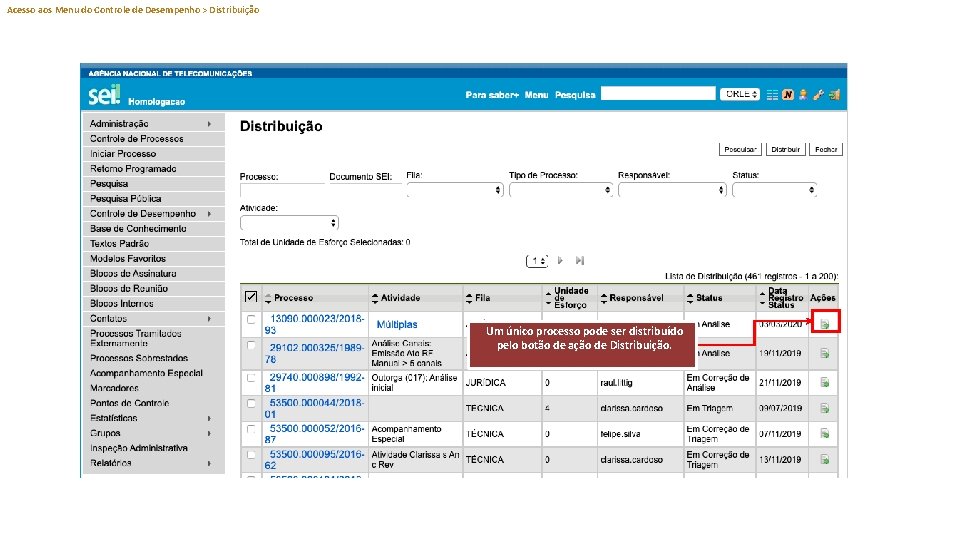Open process link 29740.000898/1992-81
The image size is (960, 540).
click(x=314, y=383)
